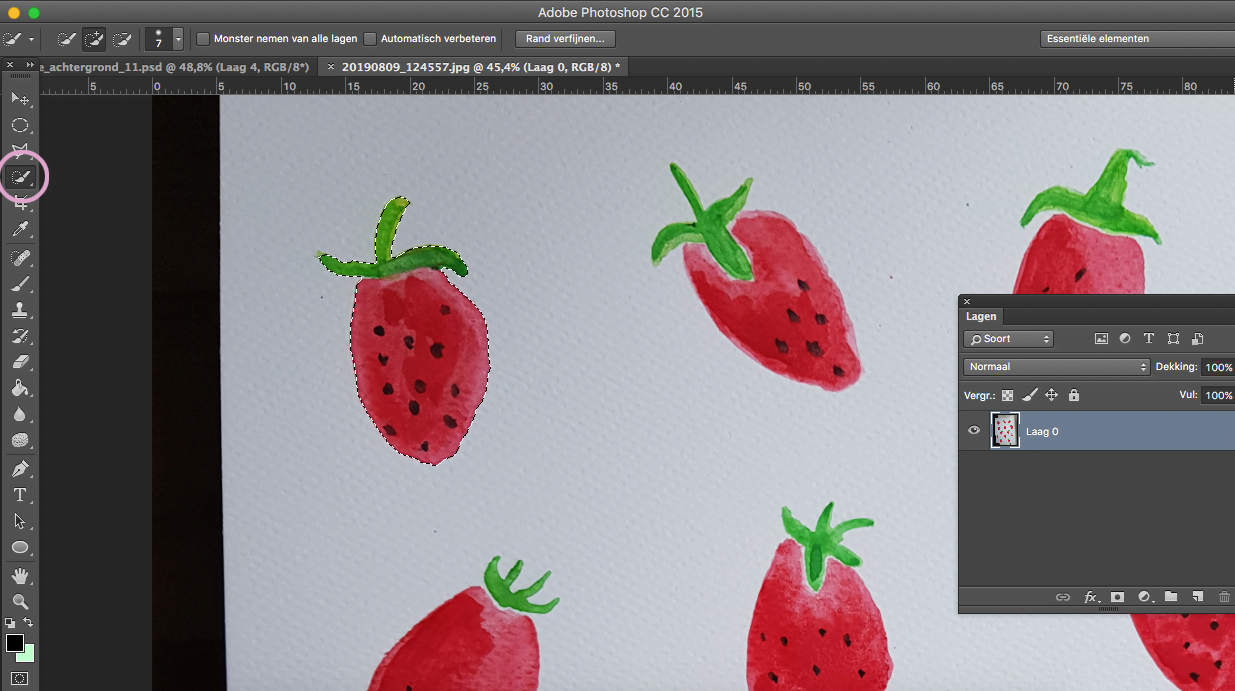Enable 'Monster nemen van alle lagen' checkbox
1235x691 pixels.
point(204,39)
